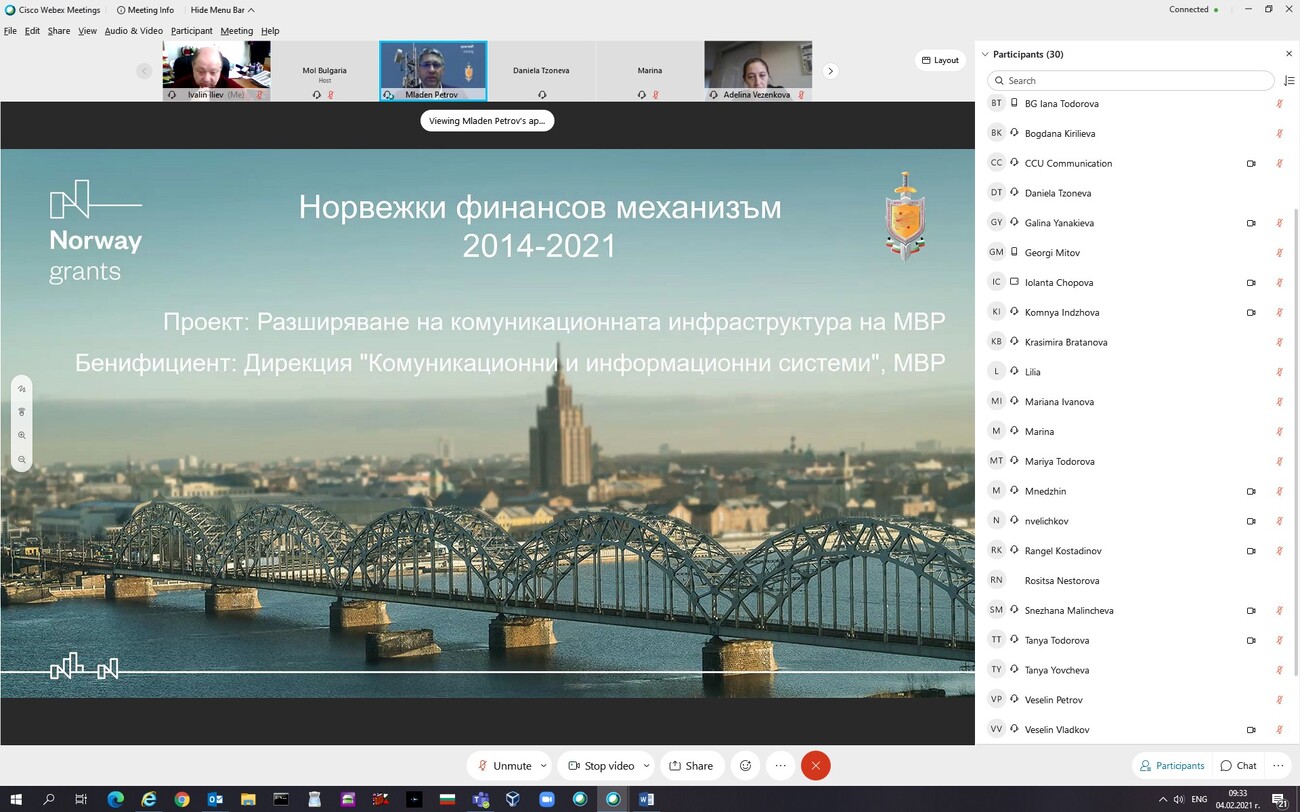The height and width of the screenshot is (812, 1300).
Task: Show next video thumbnails with right arrow
Action: click(x=830, y=71)
